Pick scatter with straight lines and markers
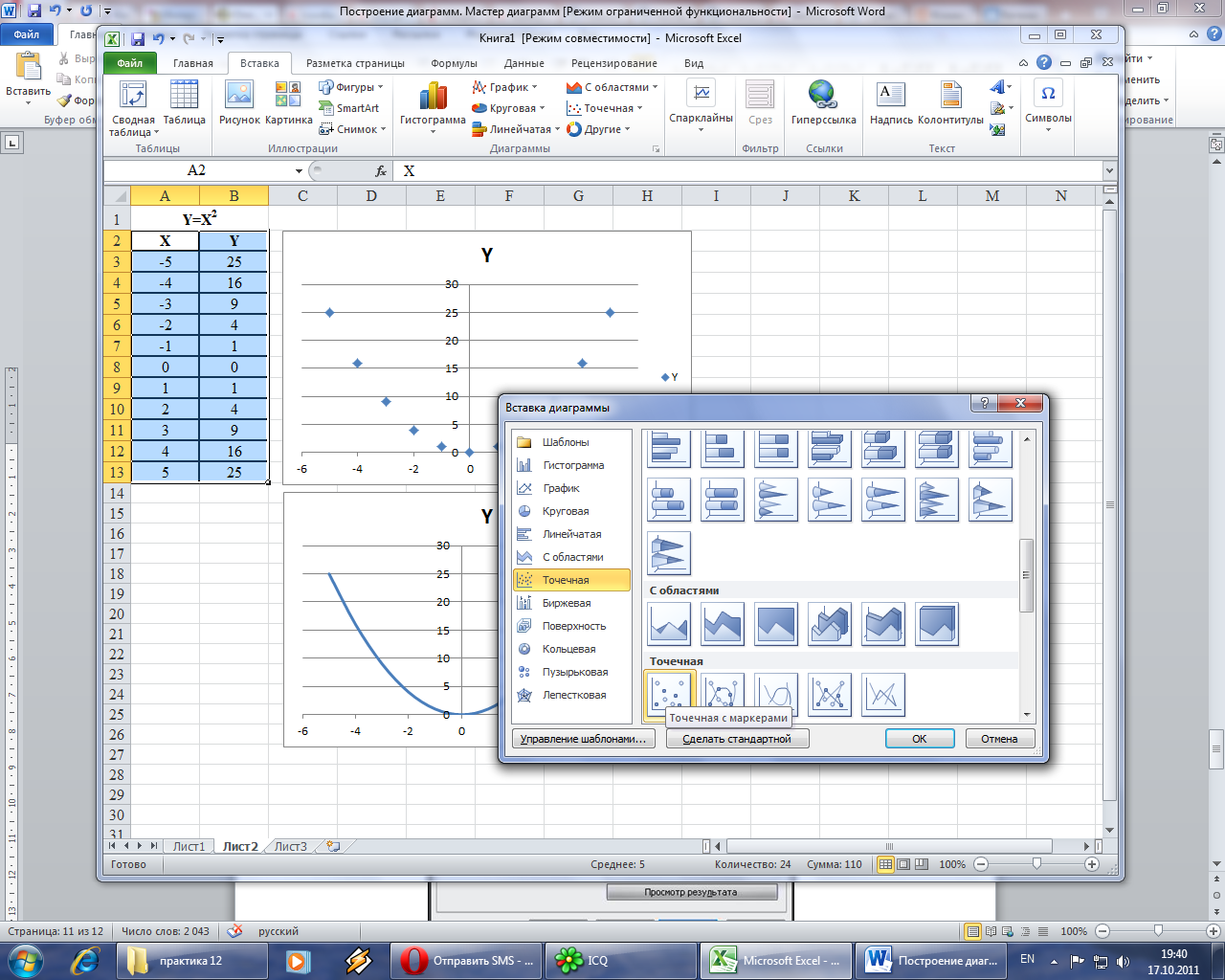This screenshot has height=980, width=1225. coord(830,694)
